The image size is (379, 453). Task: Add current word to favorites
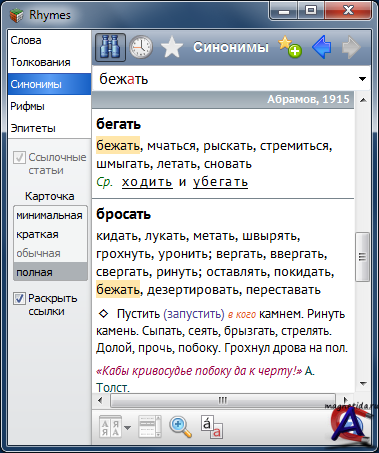[290, 47]
